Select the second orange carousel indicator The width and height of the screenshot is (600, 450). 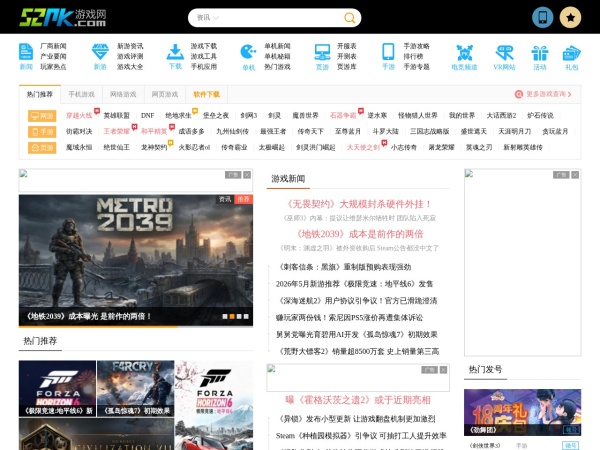232,316
